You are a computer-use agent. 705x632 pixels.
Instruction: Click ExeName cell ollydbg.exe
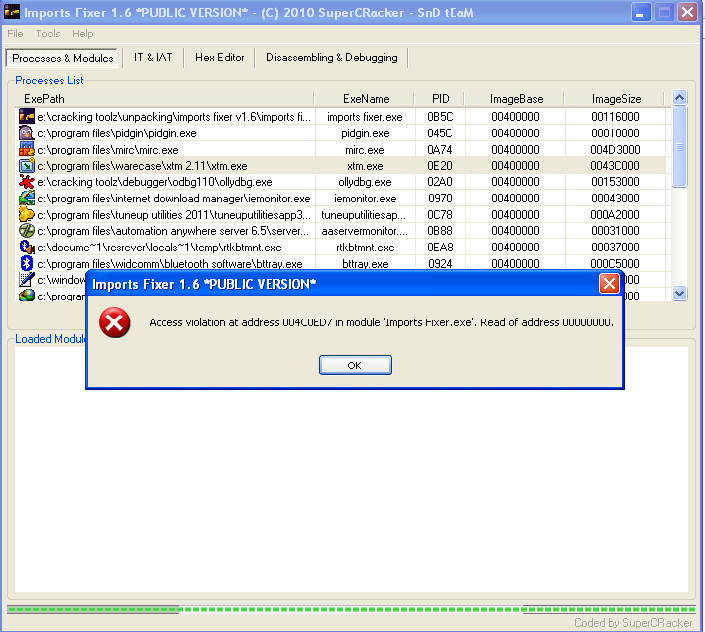coord(365,182)
